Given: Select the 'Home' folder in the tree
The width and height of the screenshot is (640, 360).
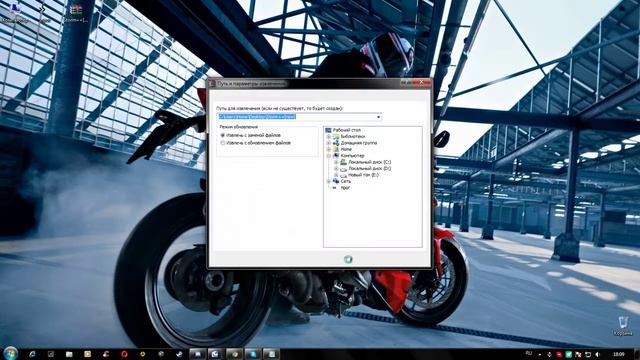Looking at the screenshot, I should tap(346, 149).
